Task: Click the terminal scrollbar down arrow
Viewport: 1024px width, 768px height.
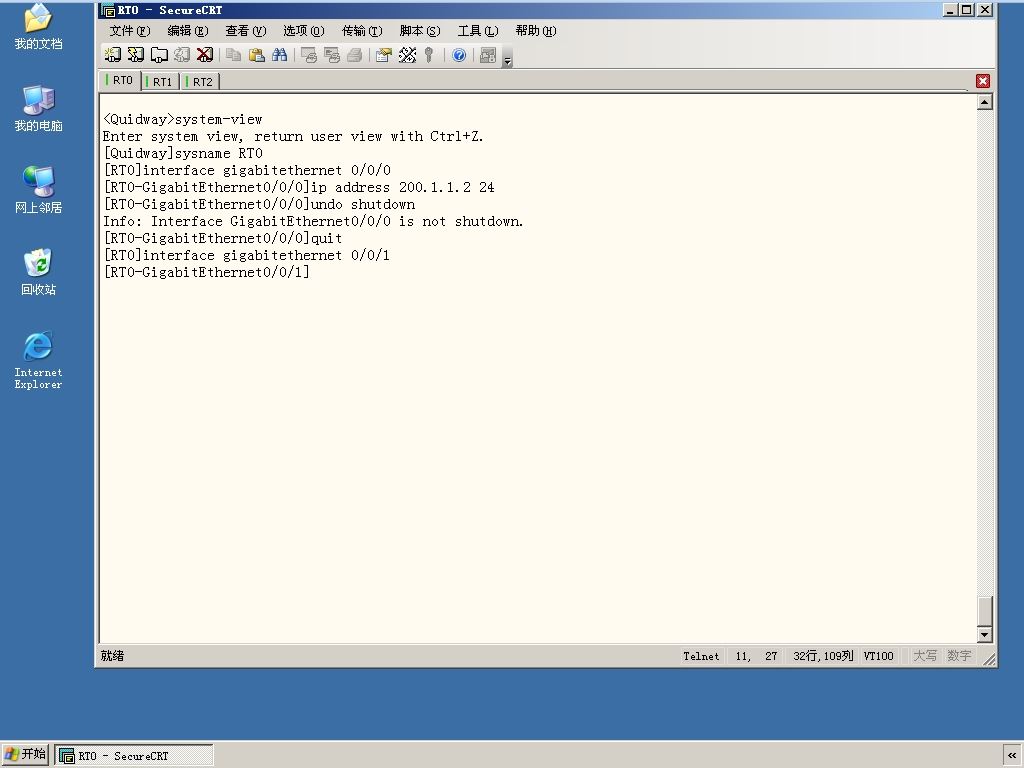Action: pyautogui.click(x=985, y=634)
